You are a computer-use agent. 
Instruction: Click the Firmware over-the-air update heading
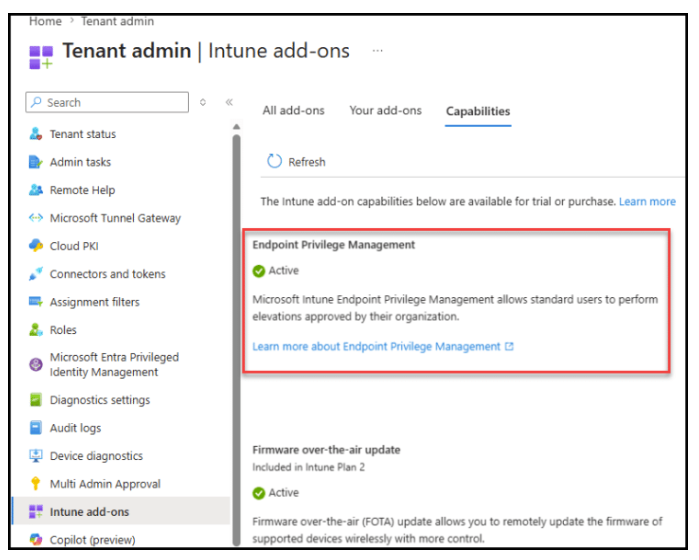point(326,449)
